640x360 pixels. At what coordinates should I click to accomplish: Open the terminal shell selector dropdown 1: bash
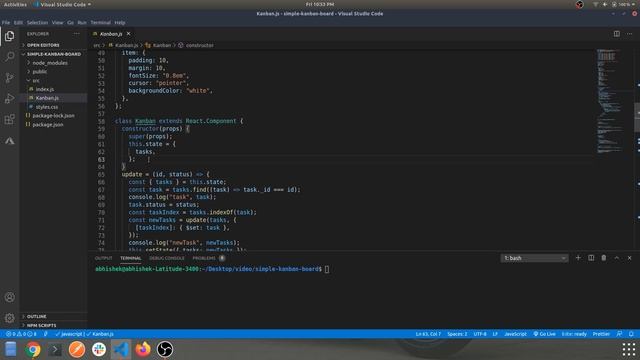point(534,258)
